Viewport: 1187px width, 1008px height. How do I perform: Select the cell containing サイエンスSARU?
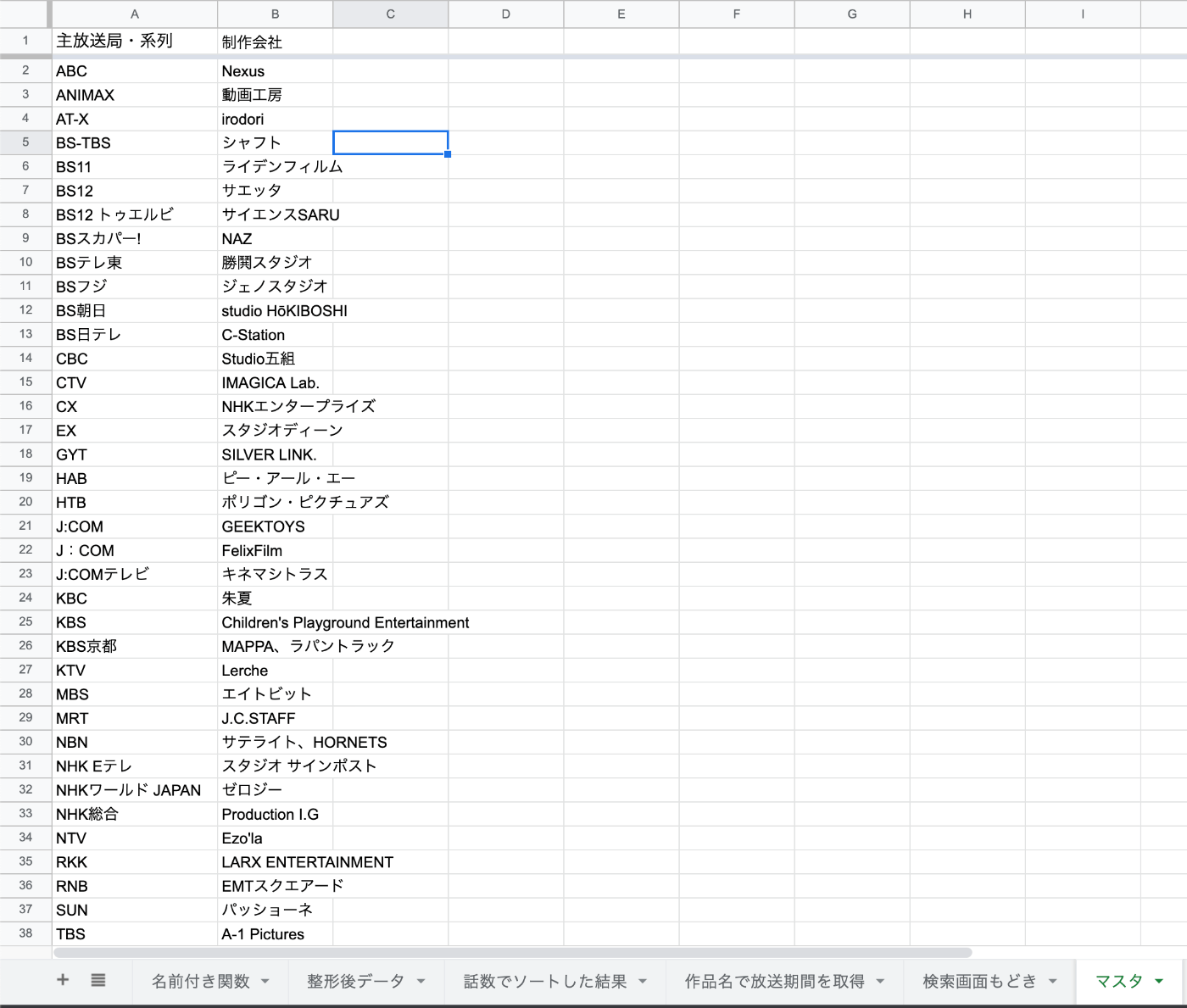[x=276, y=214]
